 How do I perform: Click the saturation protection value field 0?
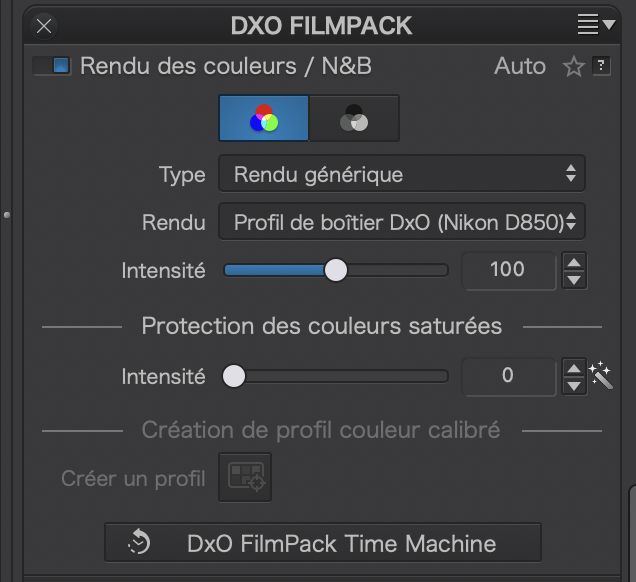point(509,376)
